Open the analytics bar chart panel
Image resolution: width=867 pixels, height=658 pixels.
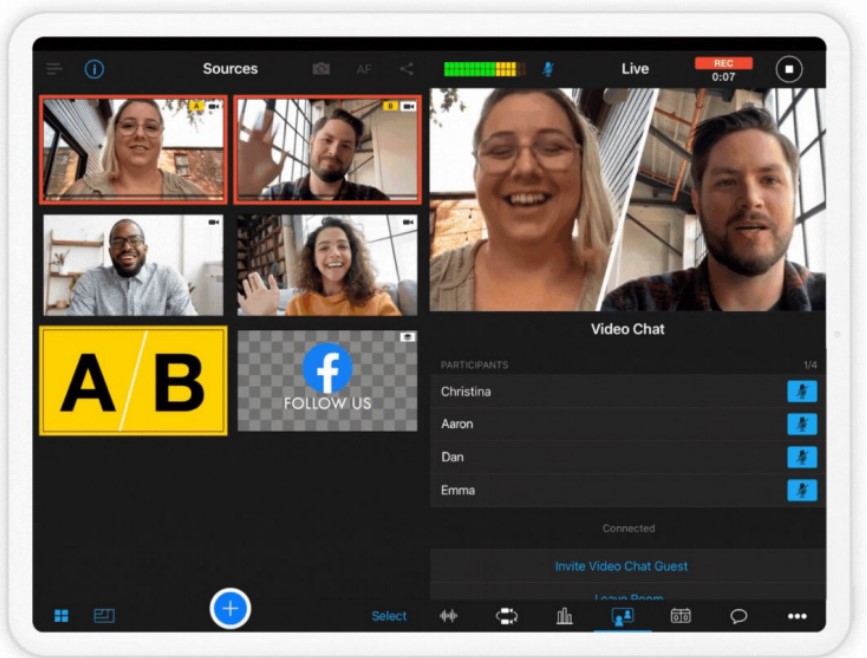(564, 617)
